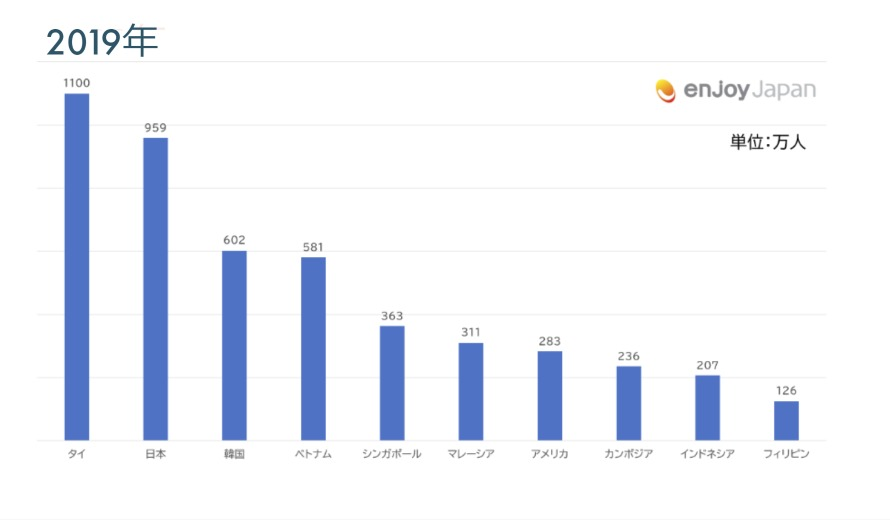Click the 126 data label
Screen dimensions: 890x520
(786, 391)
